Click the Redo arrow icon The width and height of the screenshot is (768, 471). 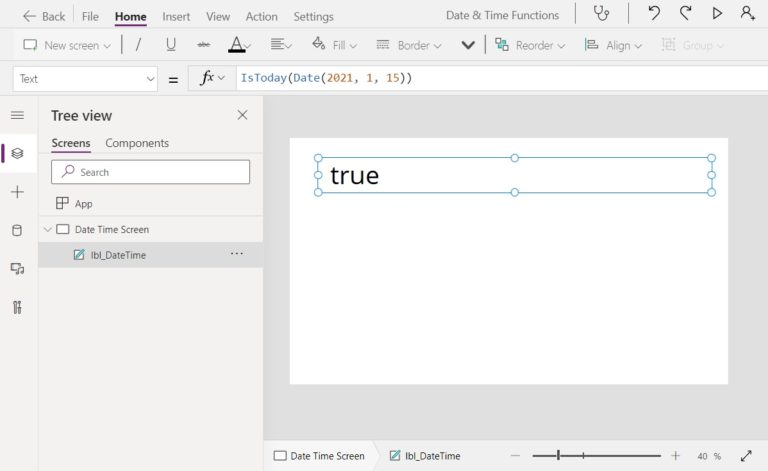pos(685,14)
